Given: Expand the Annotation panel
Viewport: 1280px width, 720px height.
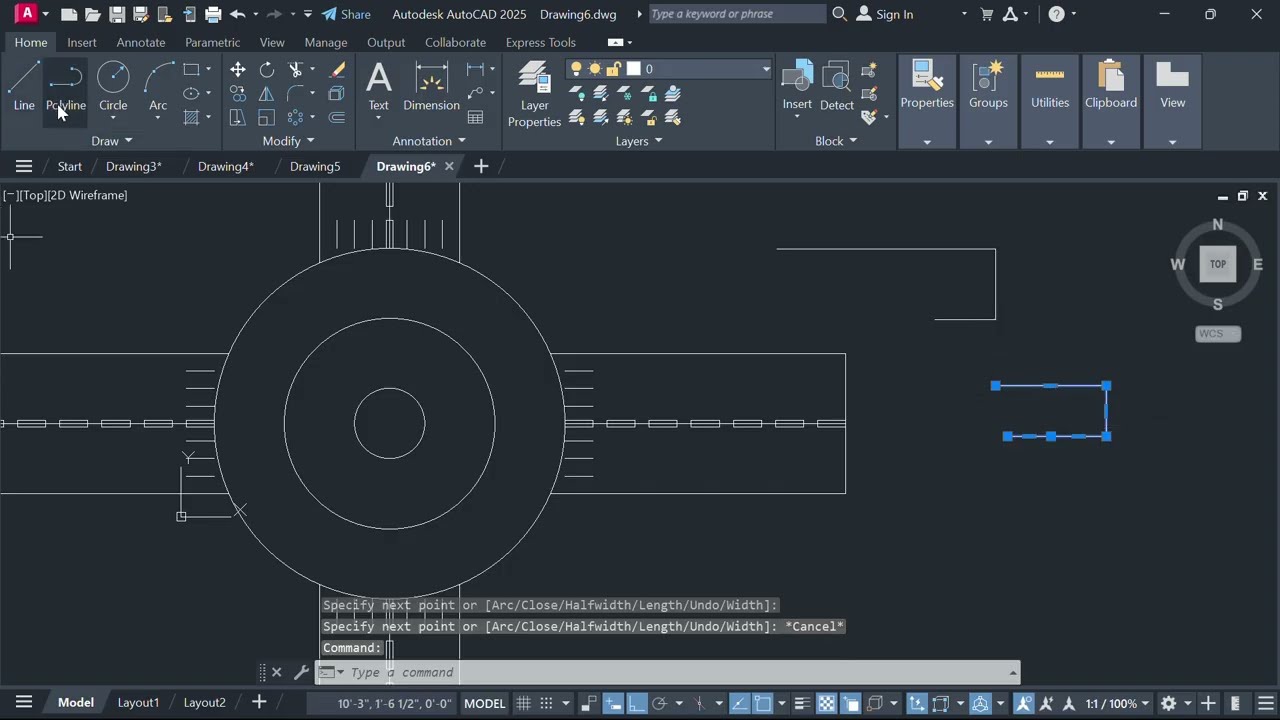Looking at the screenshot, I should [x=429, y=141].
